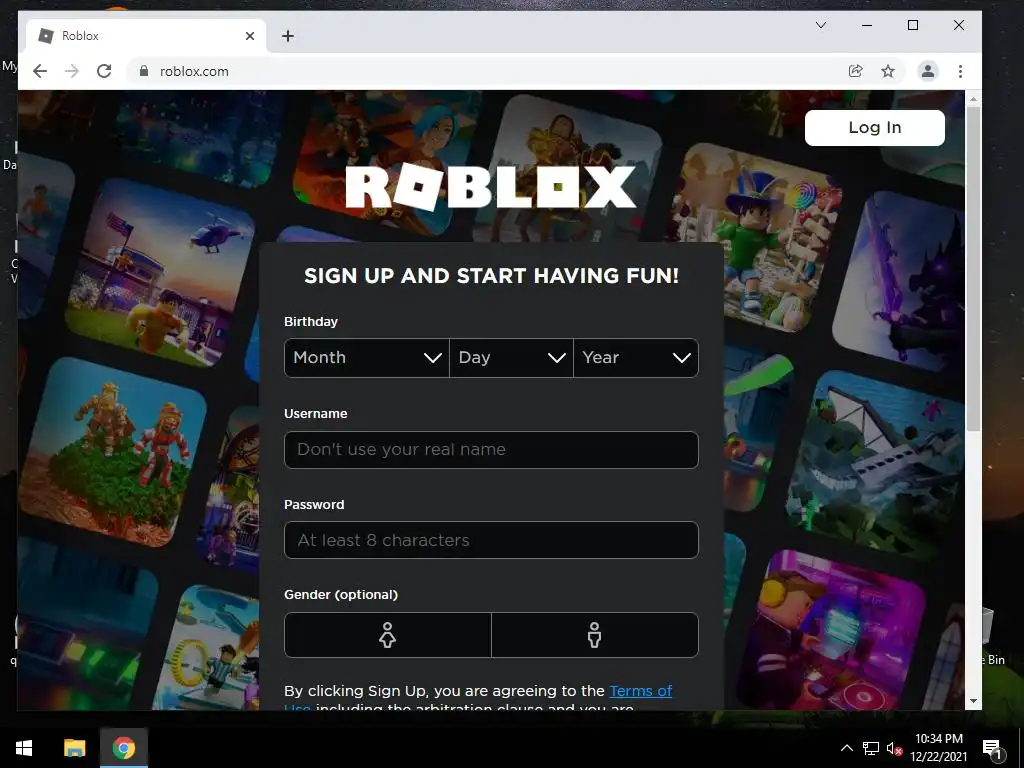This screenshot has height=768, width=1024.
Task: Close the Roblox tab
Action: click(249, 36)
